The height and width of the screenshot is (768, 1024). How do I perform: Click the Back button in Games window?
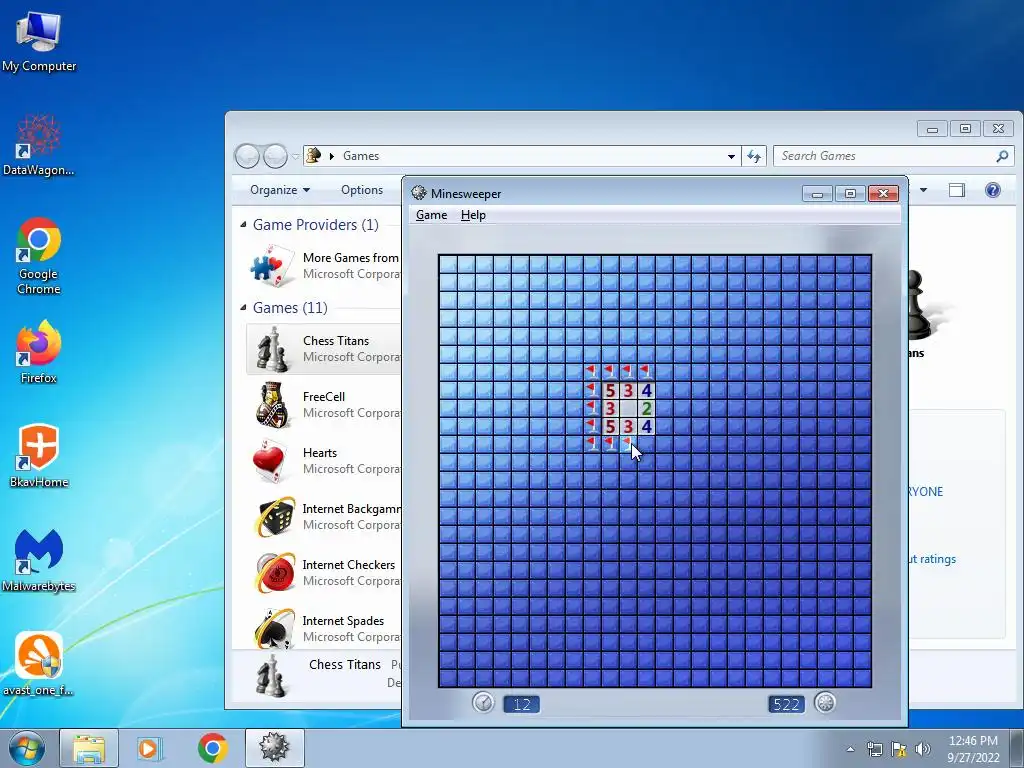(248, 156)
